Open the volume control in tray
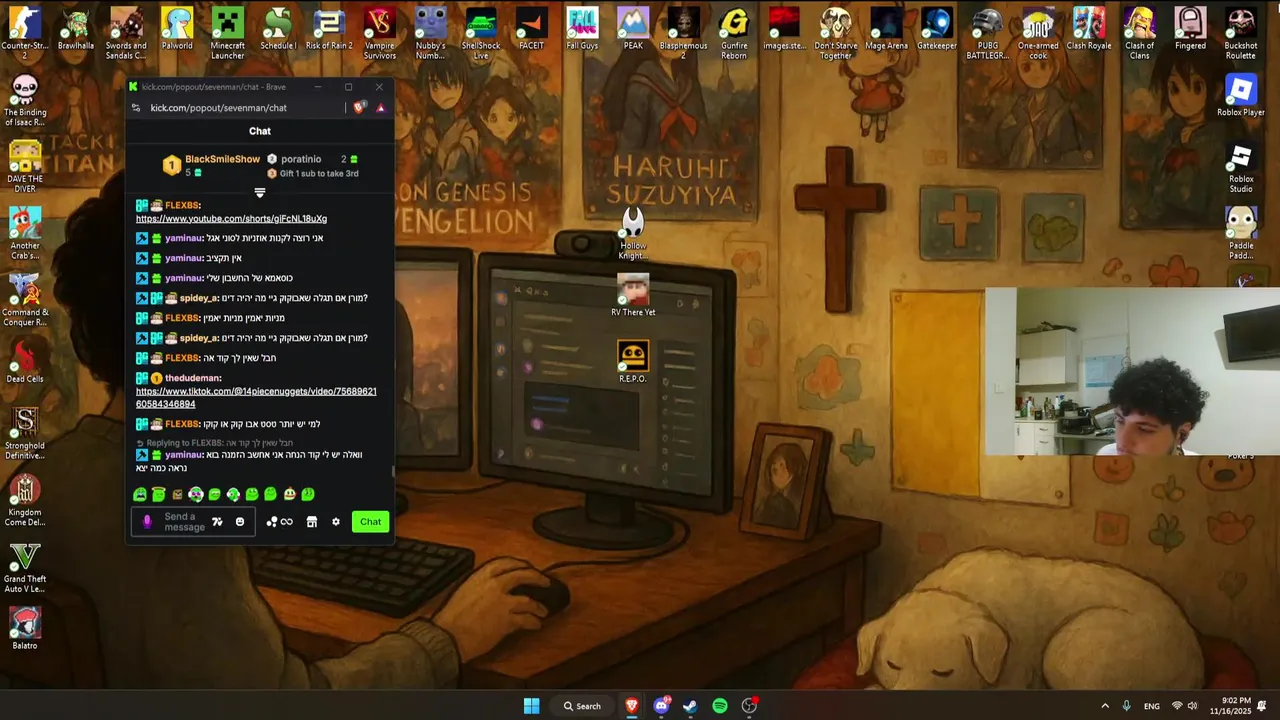1280x720 pixels. point(1192,706)
